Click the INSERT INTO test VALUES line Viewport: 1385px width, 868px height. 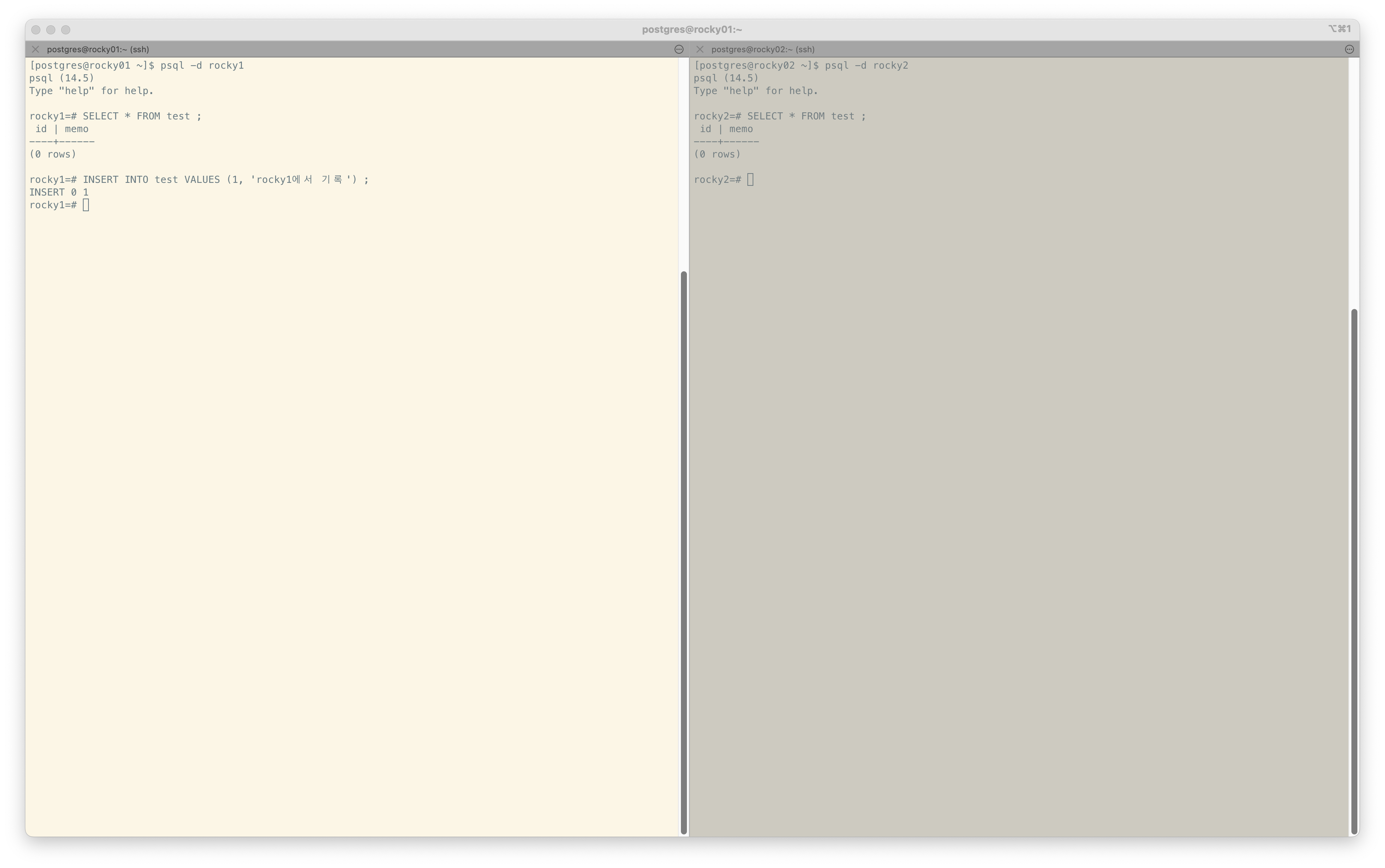coord(199,180)
